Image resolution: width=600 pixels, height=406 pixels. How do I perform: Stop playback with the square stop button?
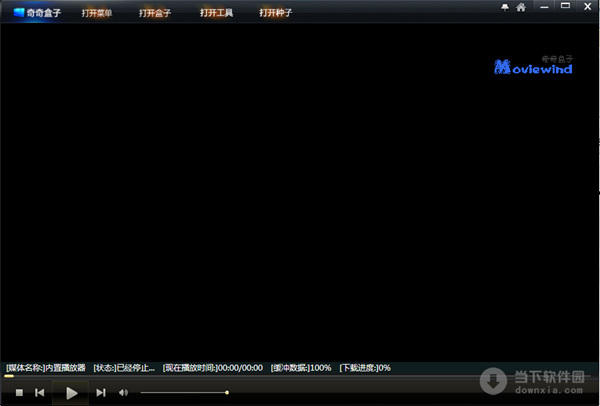(19, 393)
